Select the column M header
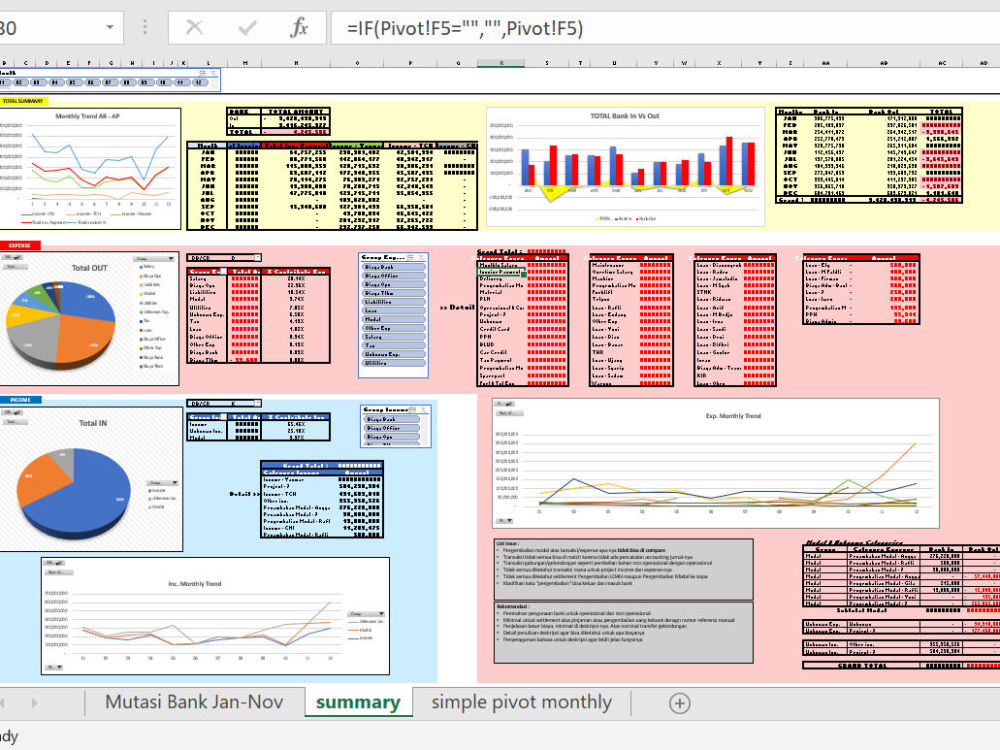 [x=245, y=63]
